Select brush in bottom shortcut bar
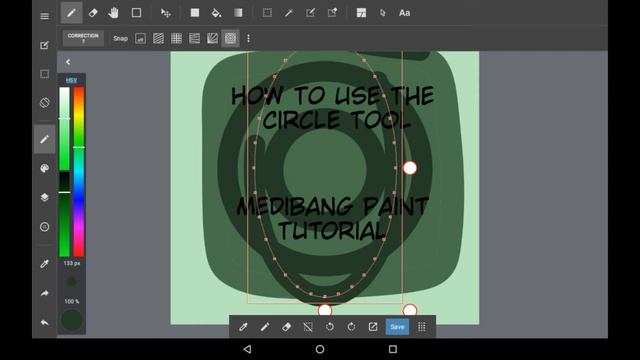Viewport: 640px width, 360px height. (265, 327)
